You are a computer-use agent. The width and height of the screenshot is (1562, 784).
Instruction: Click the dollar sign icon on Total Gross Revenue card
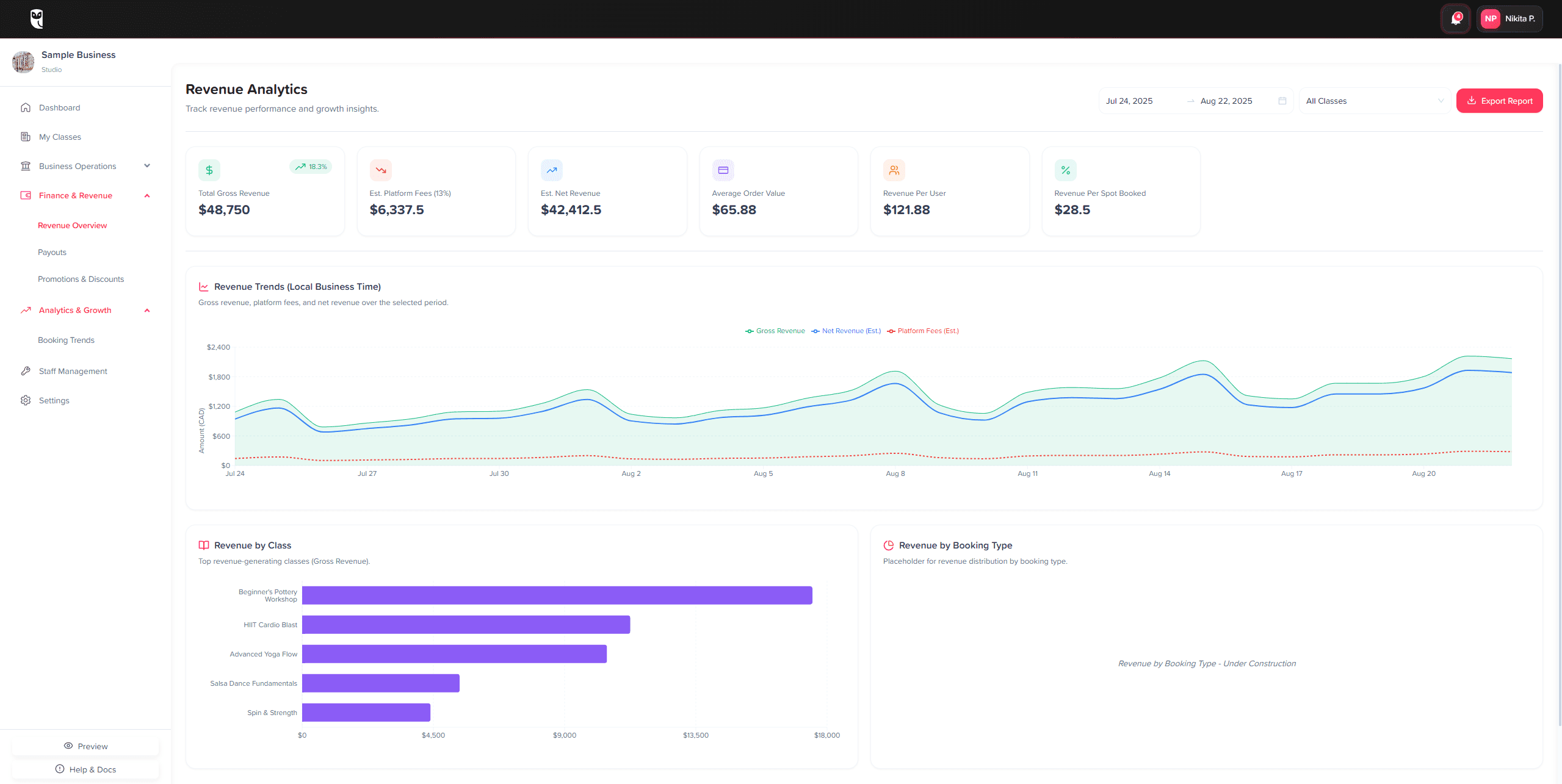click(x=209, y=170)
